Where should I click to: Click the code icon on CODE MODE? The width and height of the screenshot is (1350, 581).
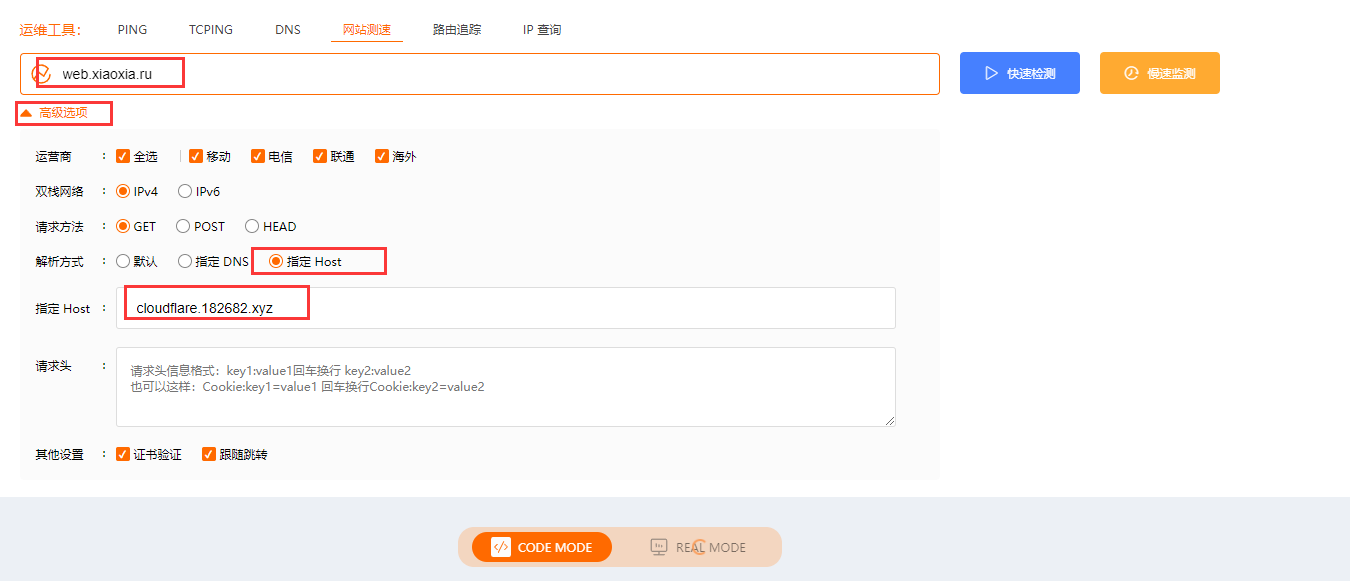point(501,547)
